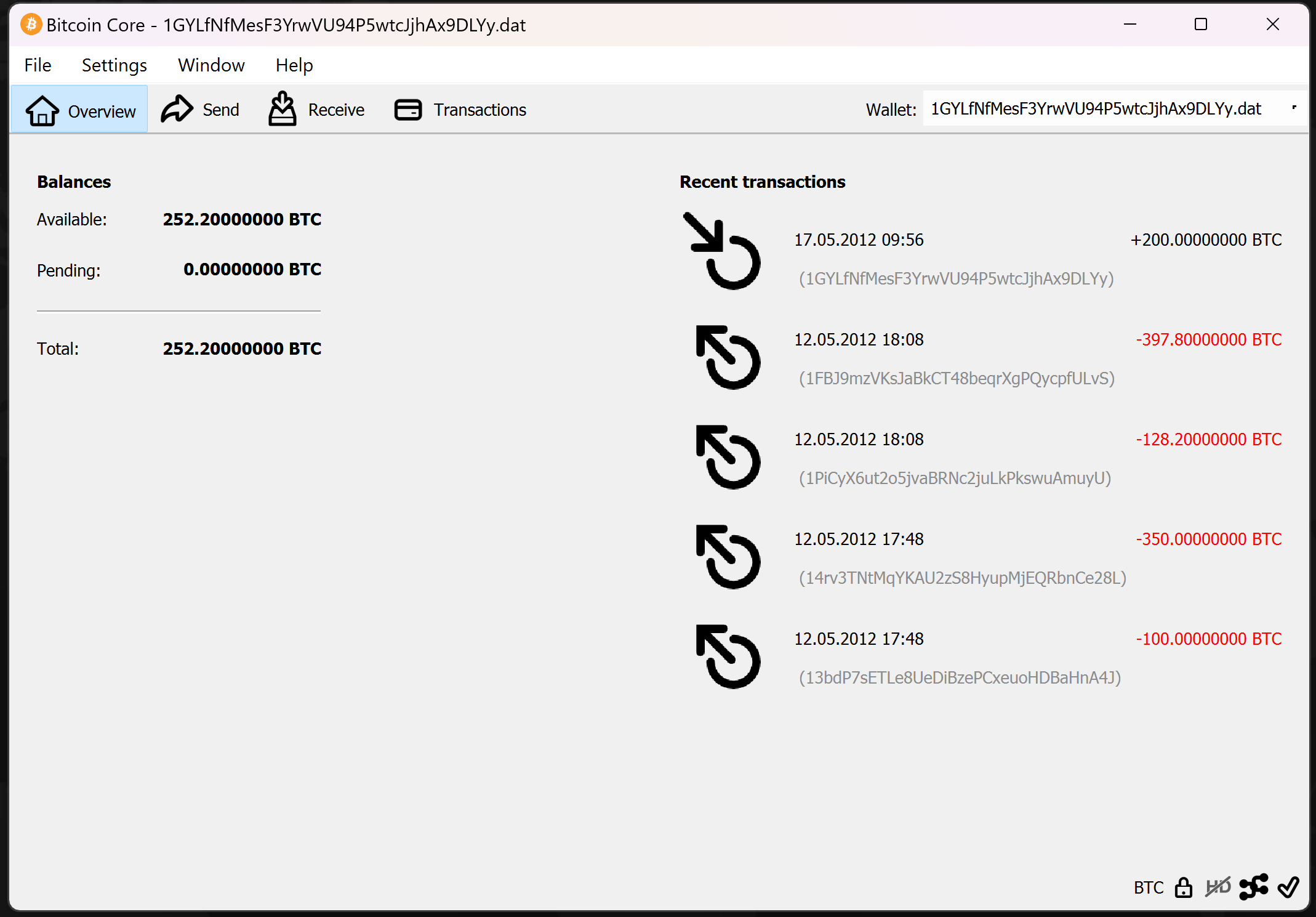Open the Send tab
Viewport: 1316px width, 917px height.
point(201,110)
